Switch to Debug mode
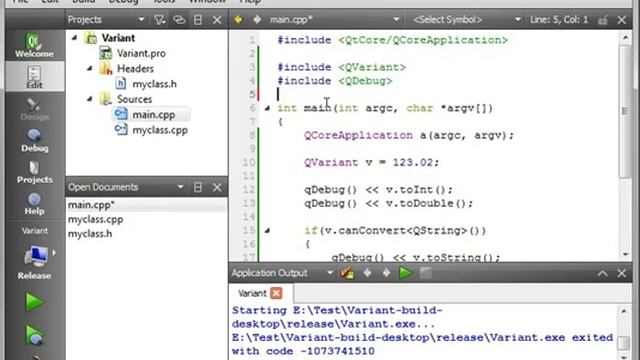 34,140
